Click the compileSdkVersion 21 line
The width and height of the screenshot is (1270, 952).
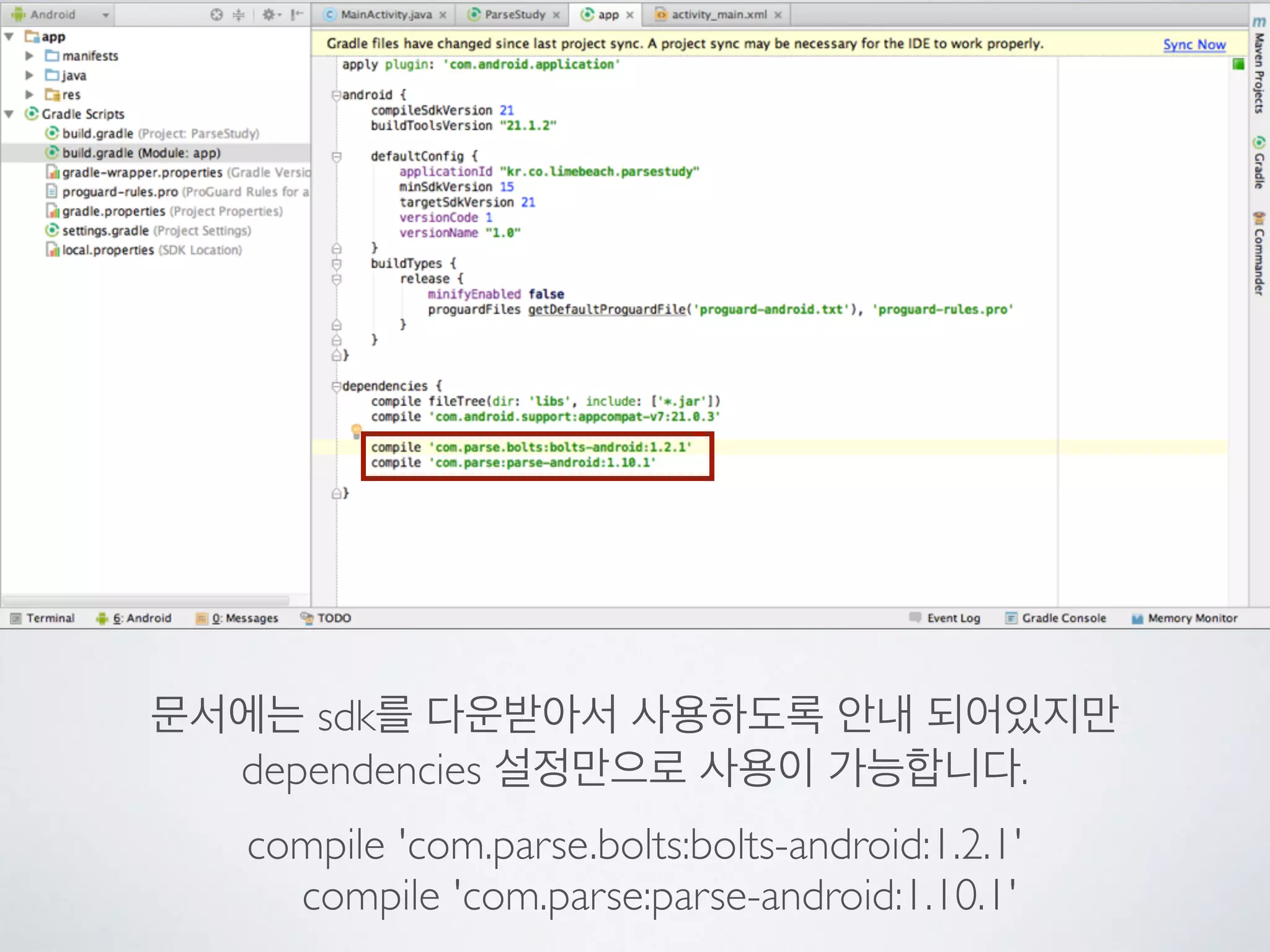point(443,110)
